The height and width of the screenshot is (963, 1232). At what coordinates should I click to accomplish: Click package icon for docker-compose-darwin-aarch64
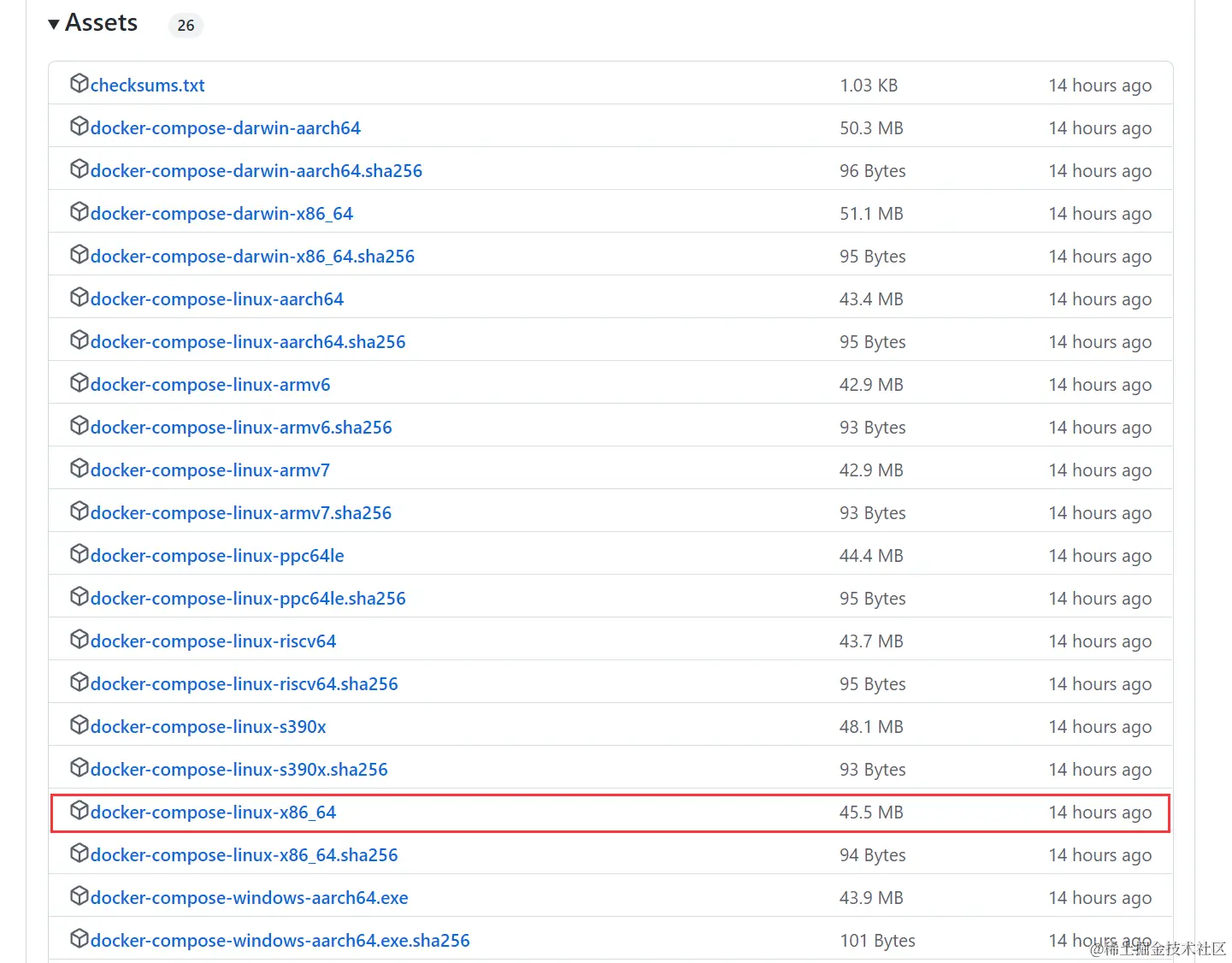pyautogui.click(x=80, y=126)
